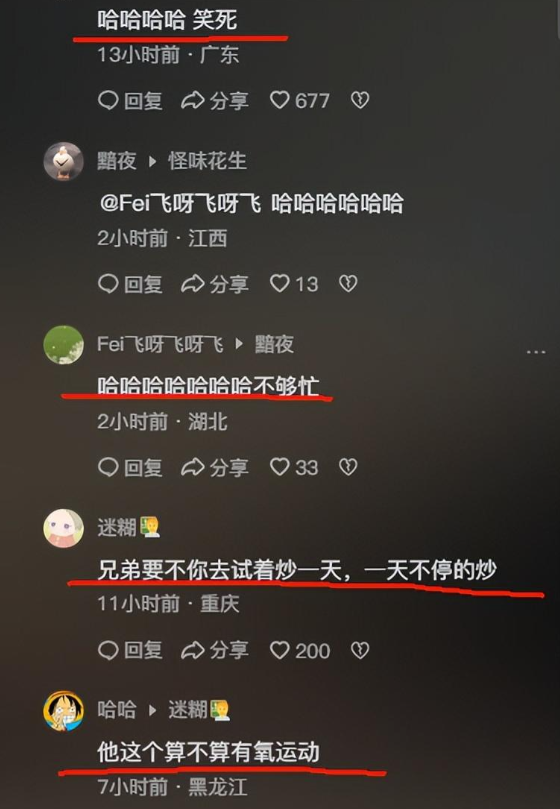The image size is (560, 809).
Task: Dislike 迷糊's comment from 重庆
Action: 360,650
